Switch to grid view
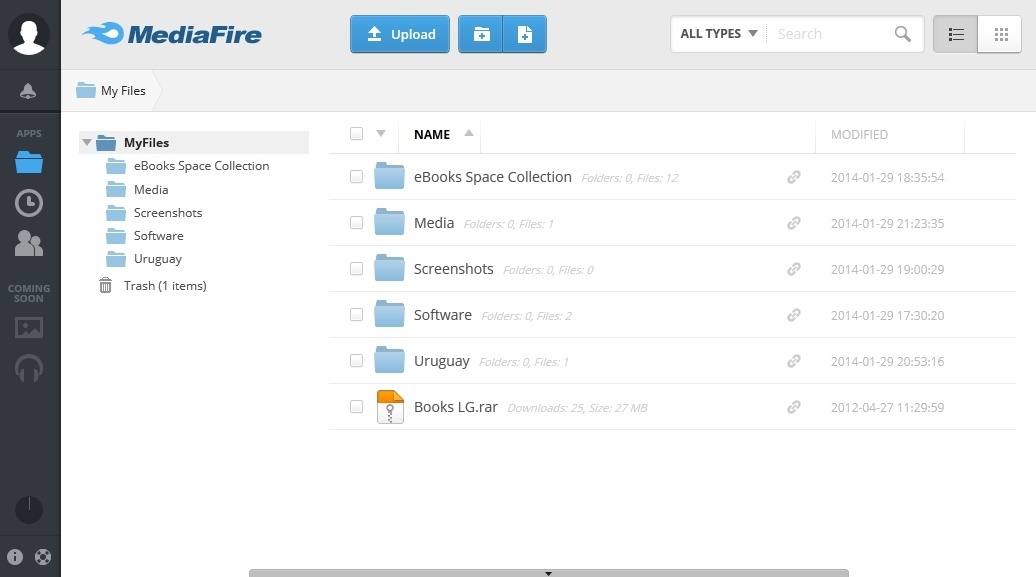Viewport: 1036px width, 577px height. 999,33
